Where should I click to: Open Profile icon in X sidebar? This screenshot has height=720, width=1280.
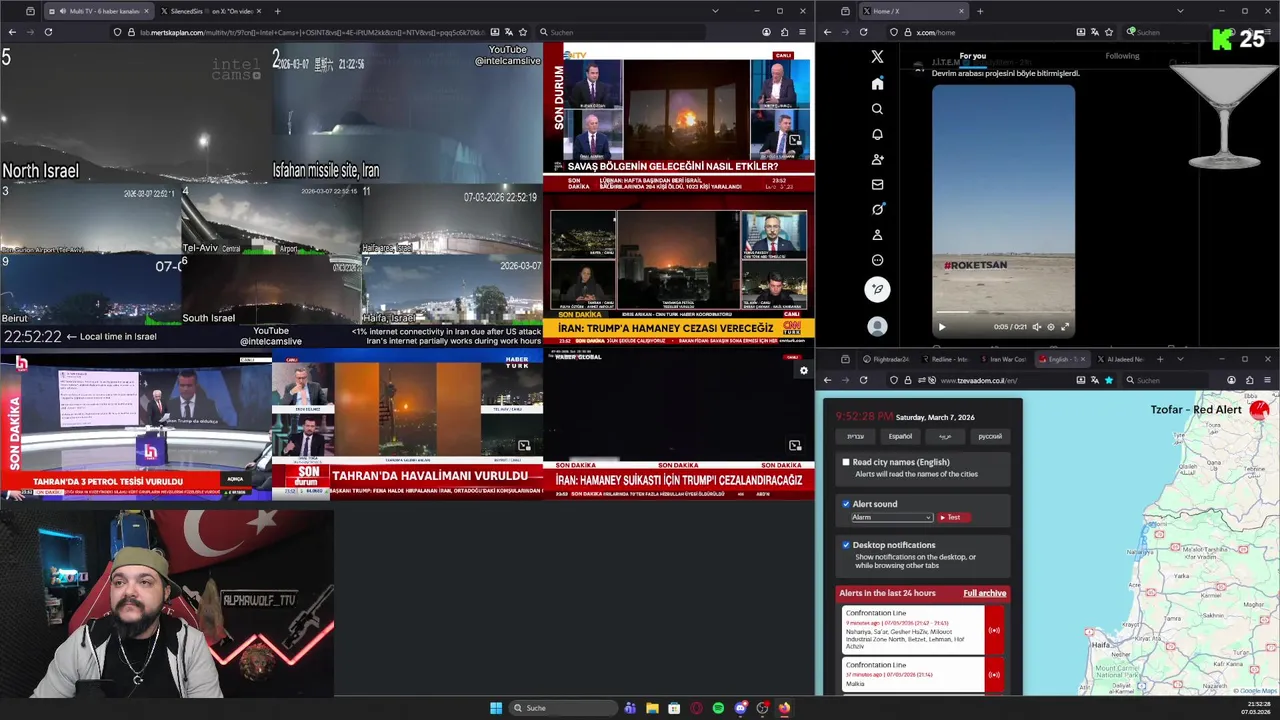pos(877,235)
